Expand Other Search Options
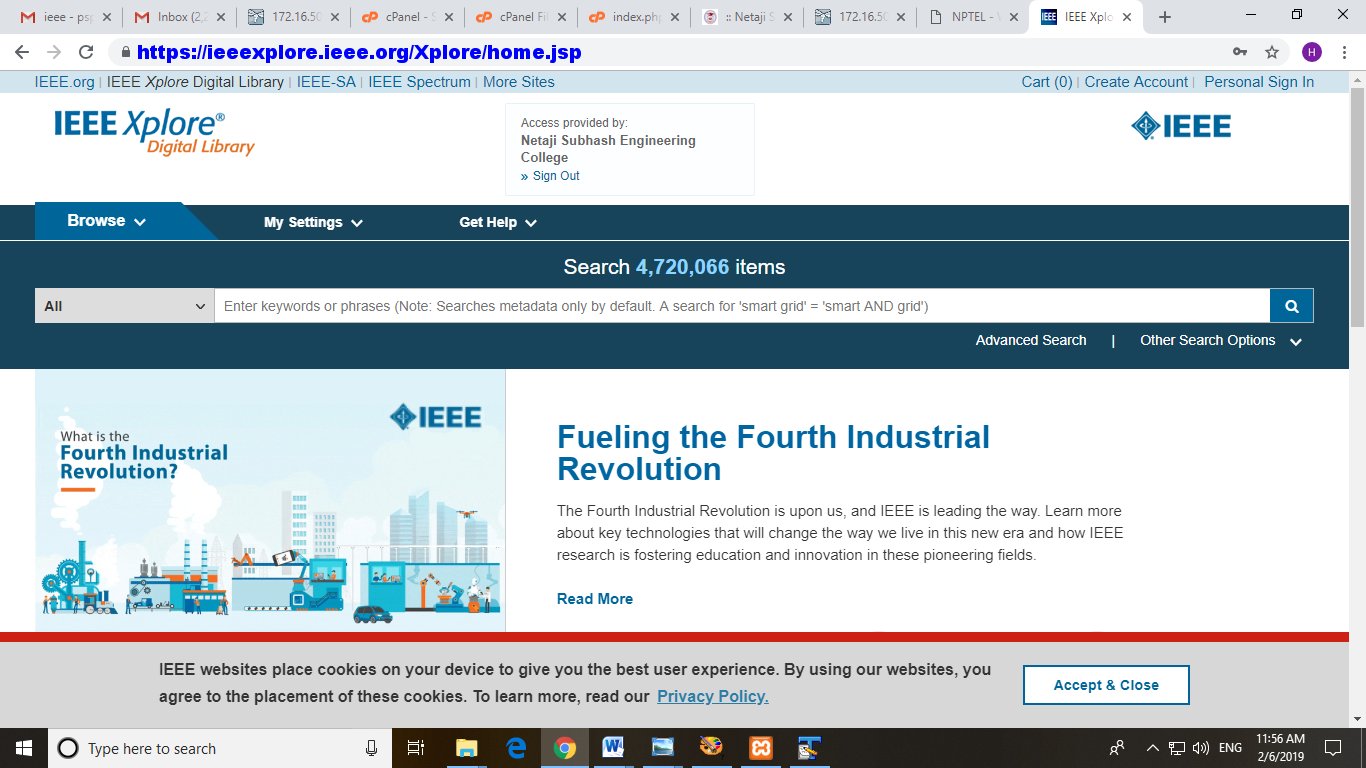 click(x=1220, y=341)
